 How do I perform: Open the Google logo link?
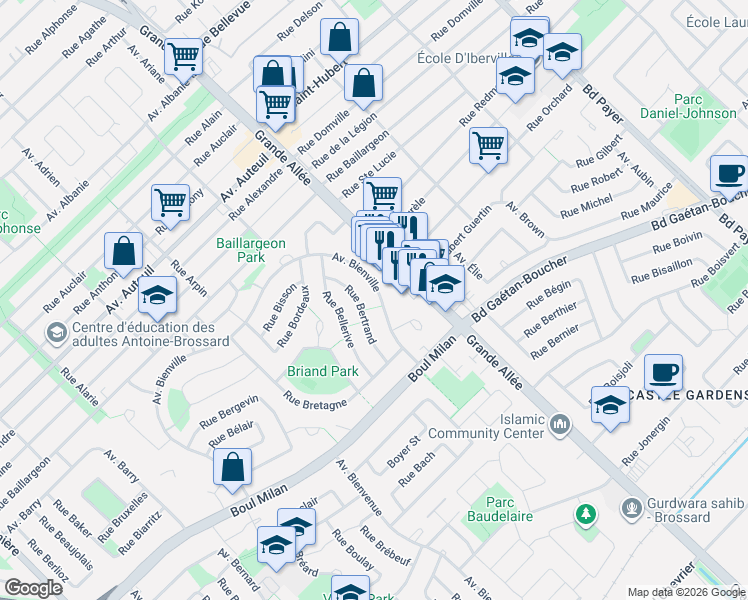(33, 589)
